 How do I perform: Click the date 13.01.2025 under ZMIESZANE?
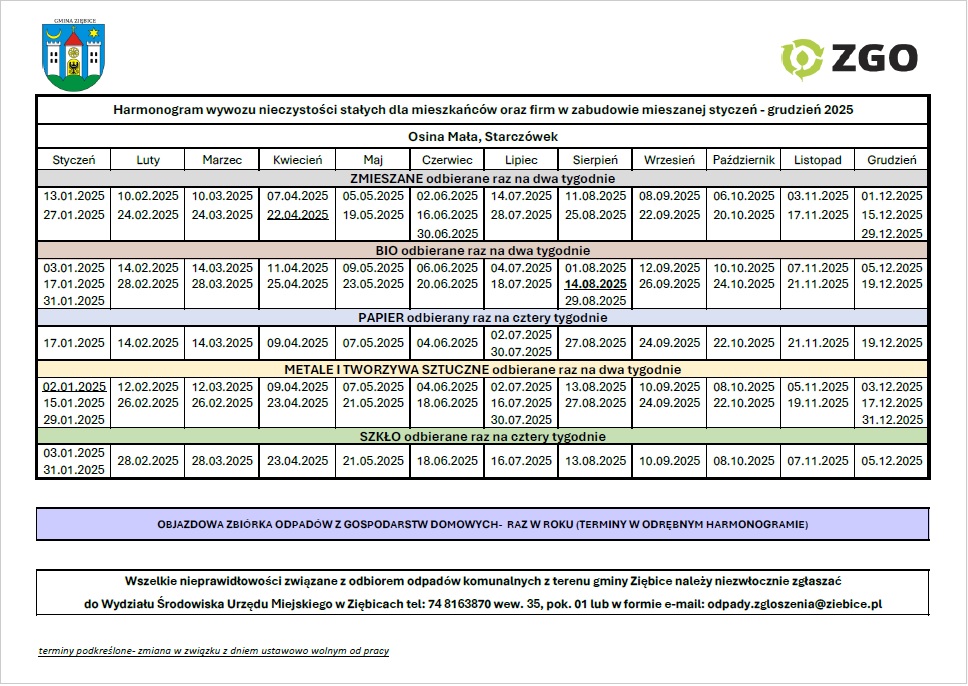point(73,196)
